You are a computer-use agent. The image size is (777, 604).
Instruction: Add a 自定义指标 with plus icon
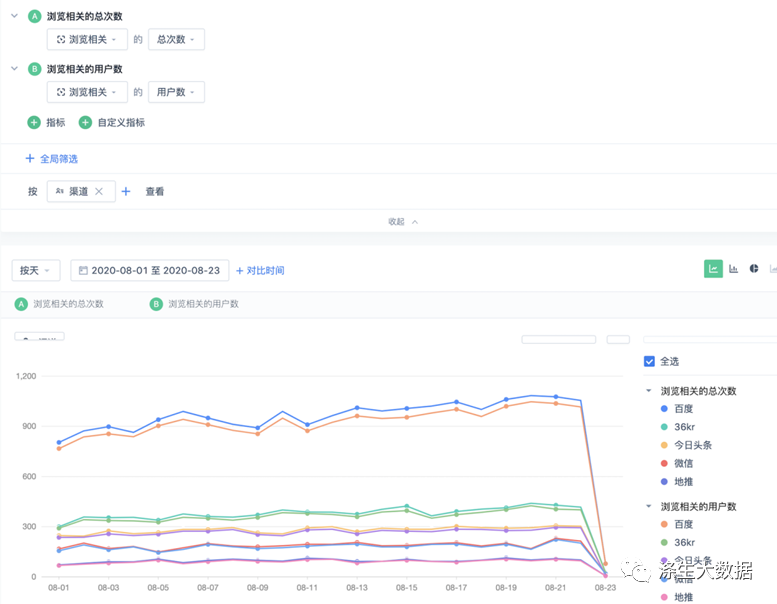85,122
